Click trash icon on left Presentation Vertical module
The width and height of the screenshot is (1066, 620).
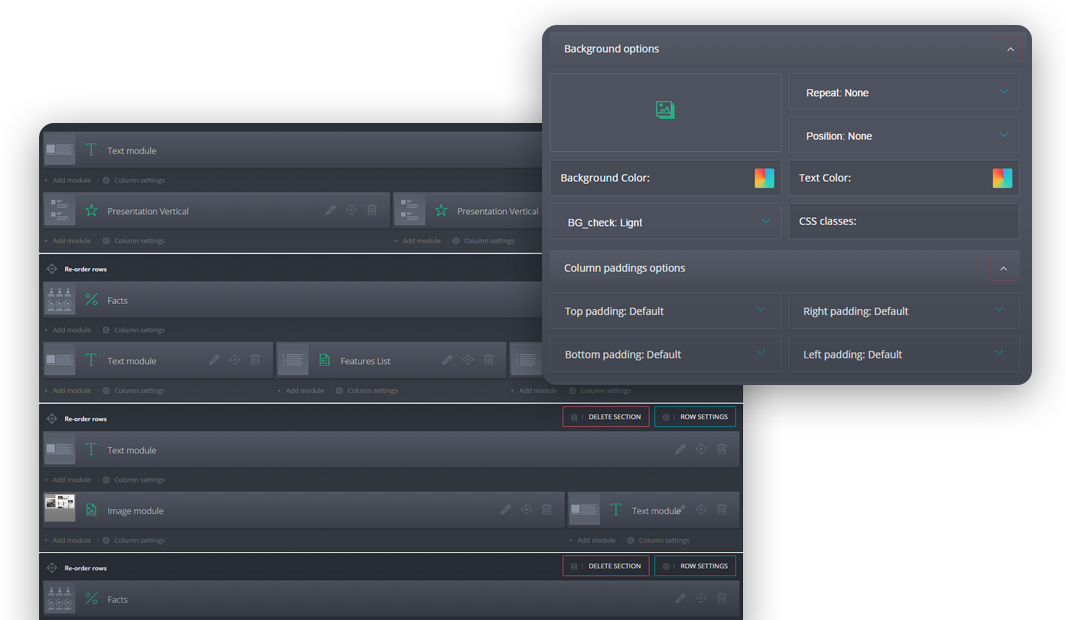(372, 211)
